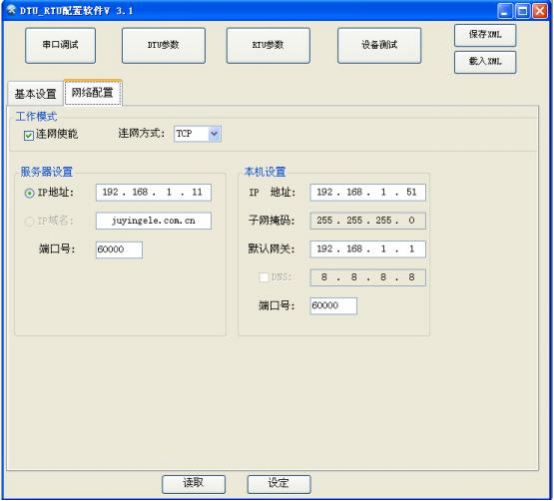554x501 pixels.
Task: Load configuration with 载入XML button
Action: point(485,62)
